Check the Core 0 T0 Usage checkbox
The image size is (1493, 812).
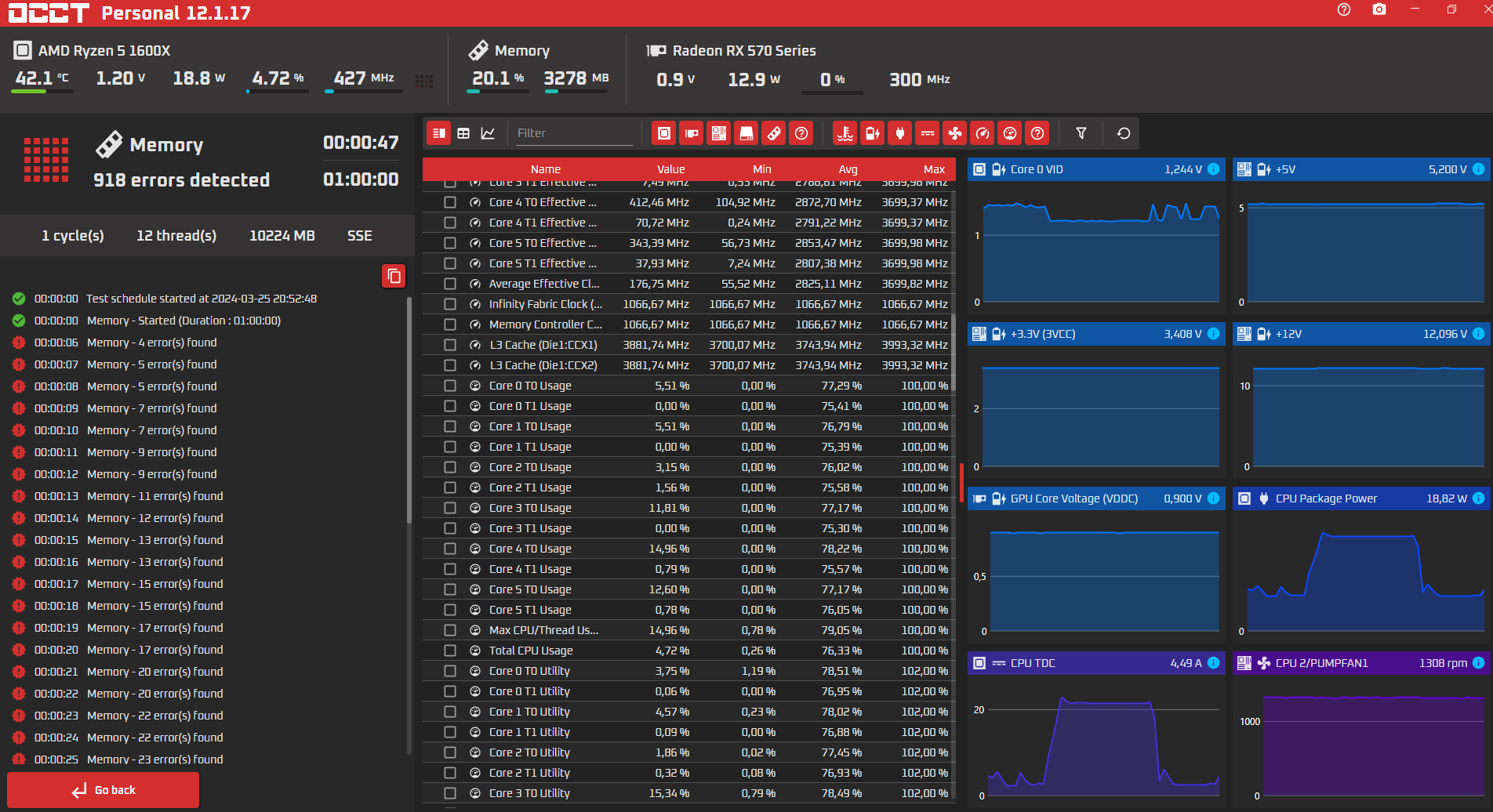coord(450,386)
